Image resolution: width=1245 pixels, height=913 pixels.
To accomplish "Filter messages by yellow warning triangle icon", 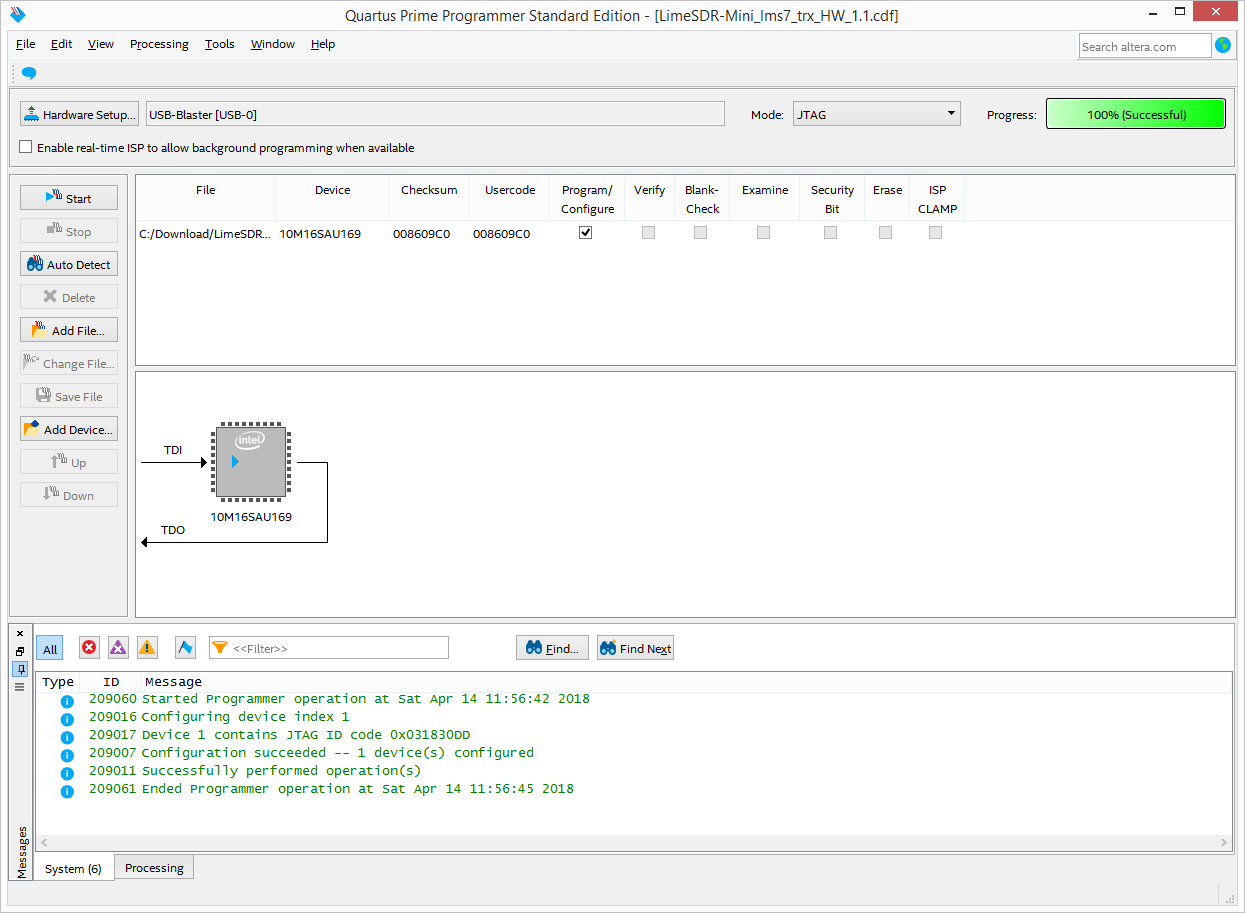I will pyautogui.click(x=148, y=648).
